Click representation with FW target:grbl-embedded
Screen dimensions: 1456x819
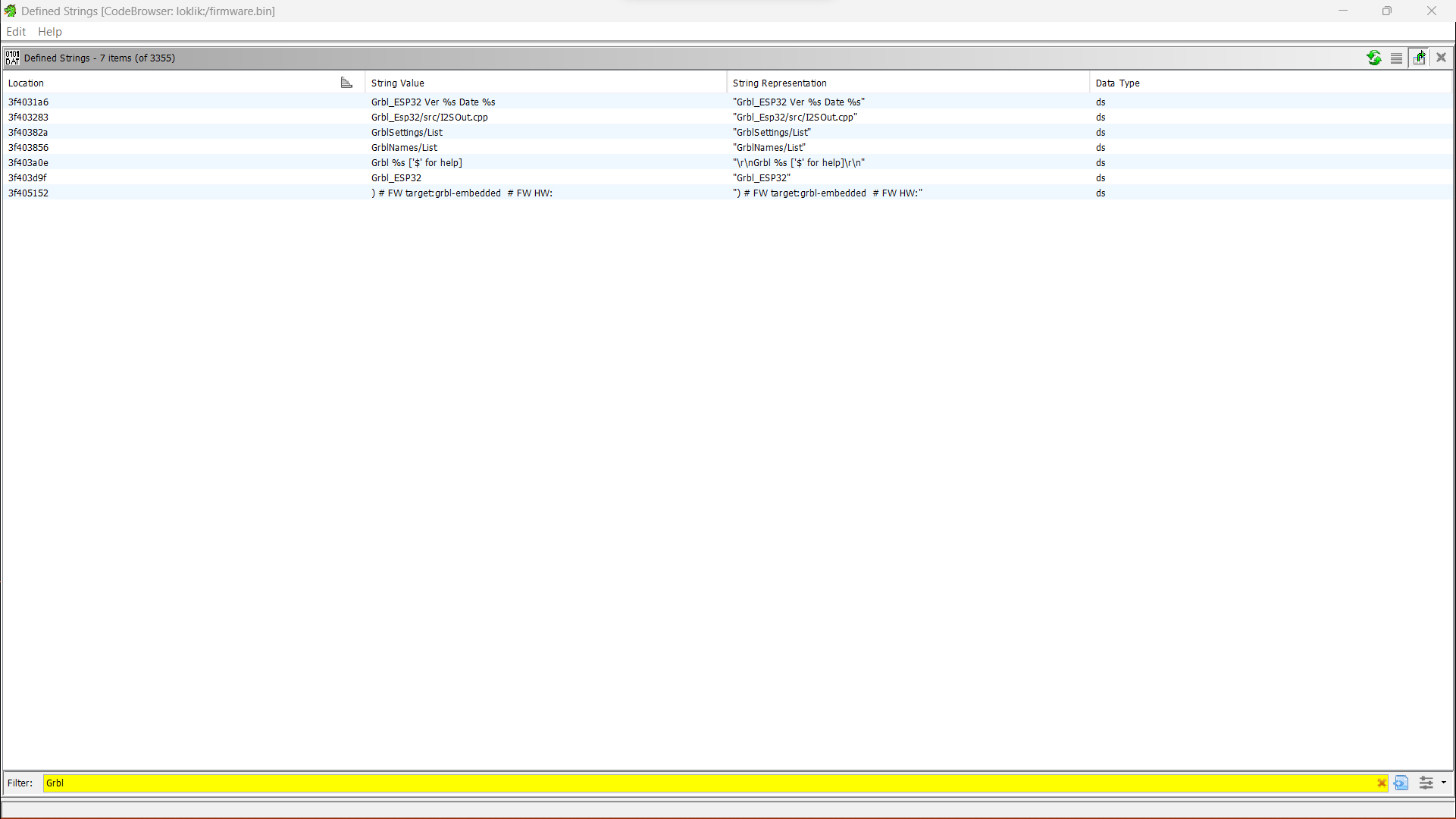pyautogui.click(x=828, y=193)
